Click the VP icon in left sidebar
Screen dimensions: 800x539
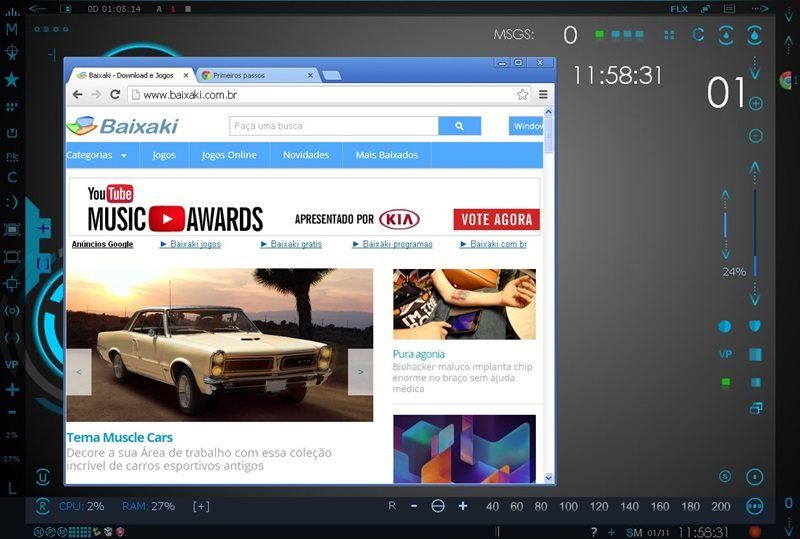(12, 364)
